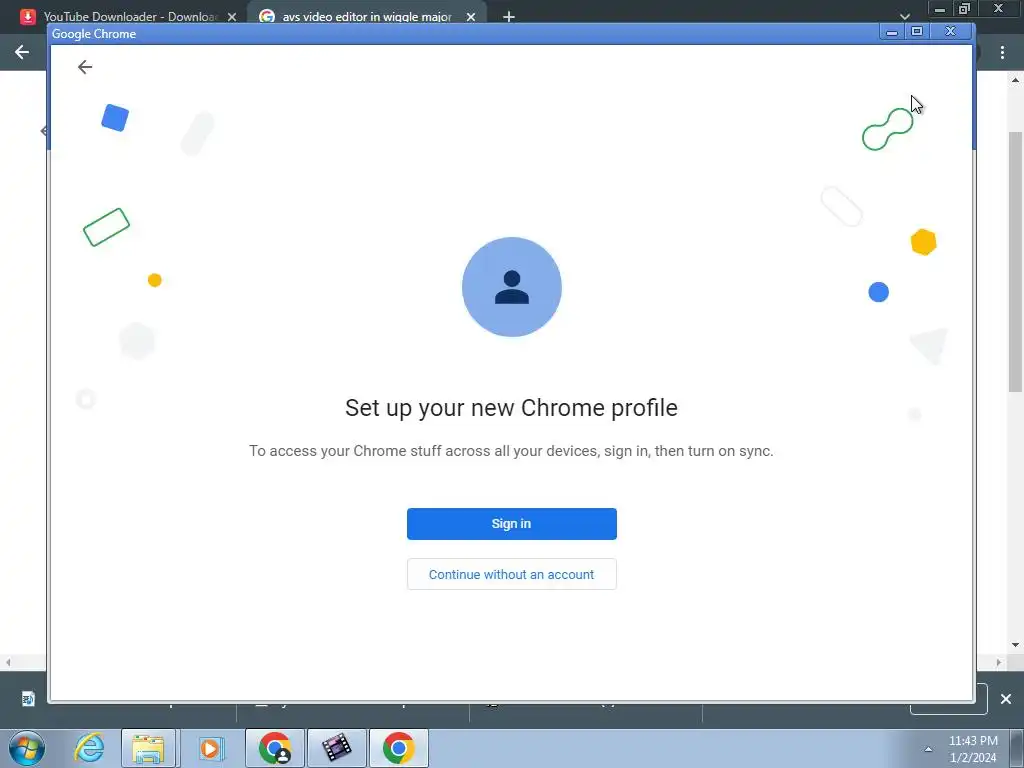Click the horizontal scrollbar left arrow
This screenshot has height=768, width=1024.
pos(8,662)
